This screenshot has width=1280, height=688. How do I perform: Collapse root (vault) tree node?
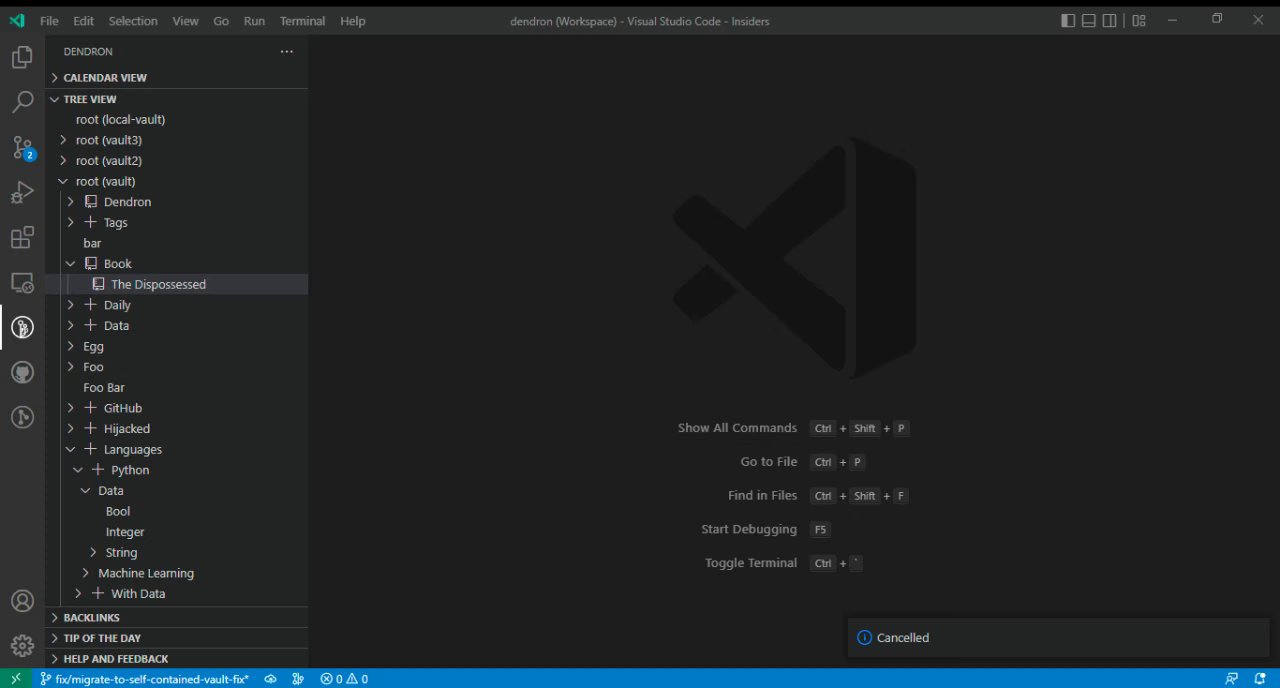point(63,182)
